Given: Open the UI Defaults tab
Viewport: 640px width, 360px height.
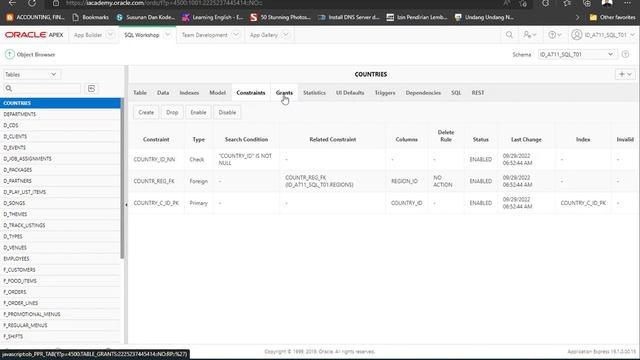Looking at the screenshot, I should [350, 93].
